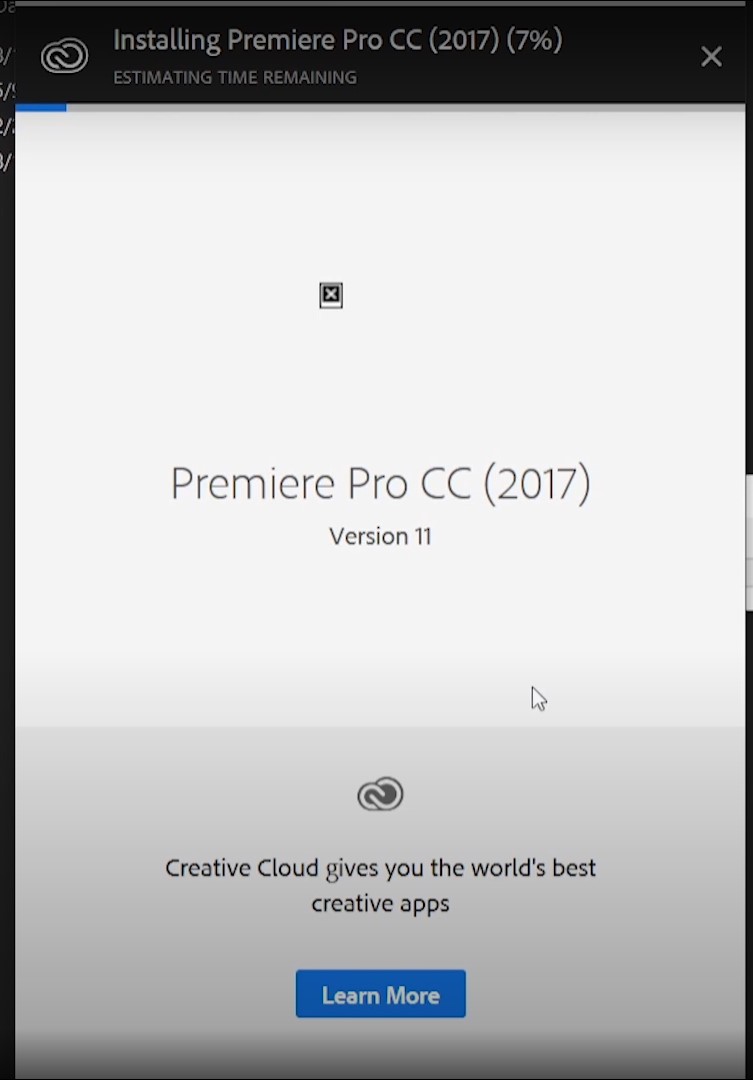
Task: Click the 'creative apps' text line
Action: 380,904
